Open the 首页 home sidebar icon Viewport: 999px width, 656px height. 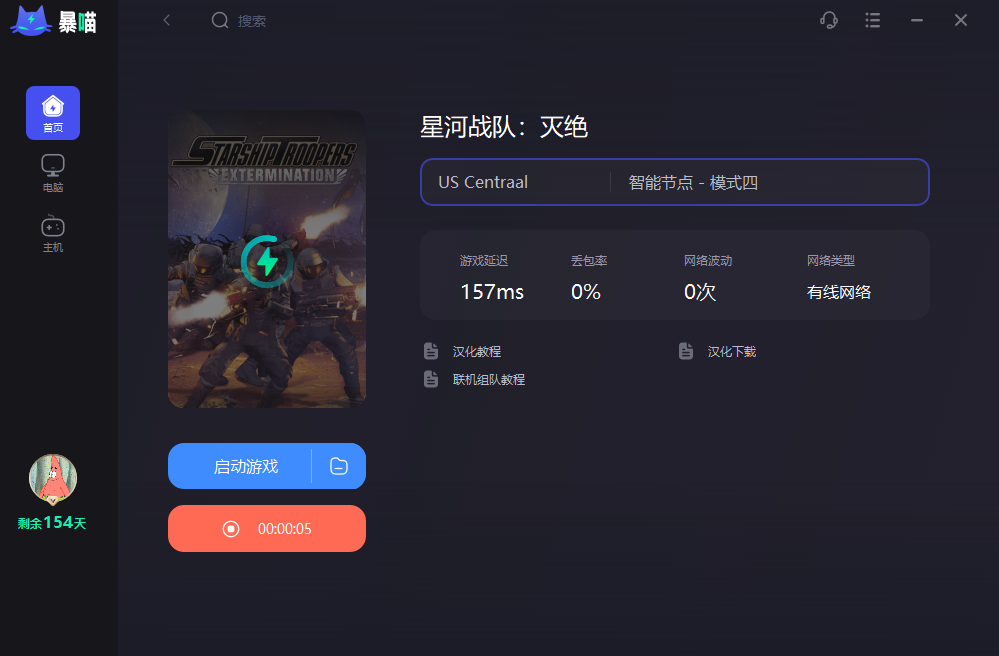pos(53,113)
